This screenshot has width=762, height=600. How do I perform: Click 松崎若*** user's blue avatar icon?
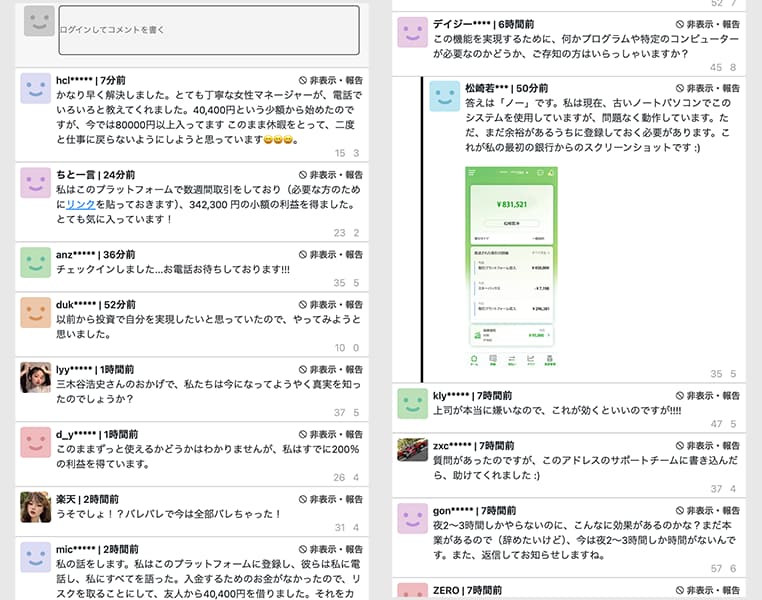click(x=445, y=97)
